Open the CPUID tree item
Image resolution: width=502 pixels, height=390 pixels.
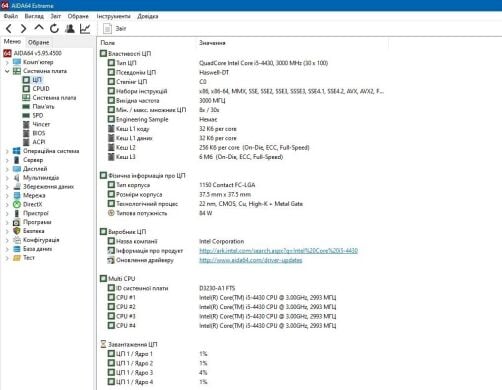click(x=36, y=89)
